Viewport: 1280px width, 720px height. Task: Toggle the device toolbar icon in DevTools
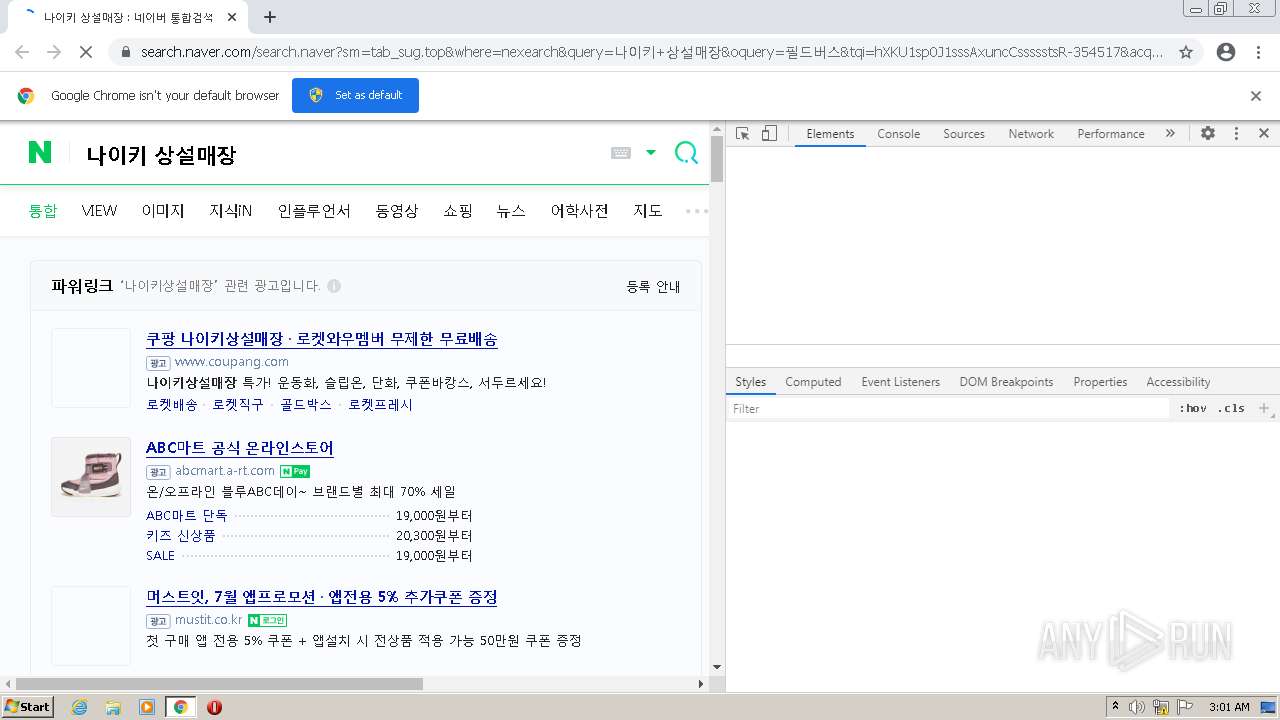coord(769,133)
